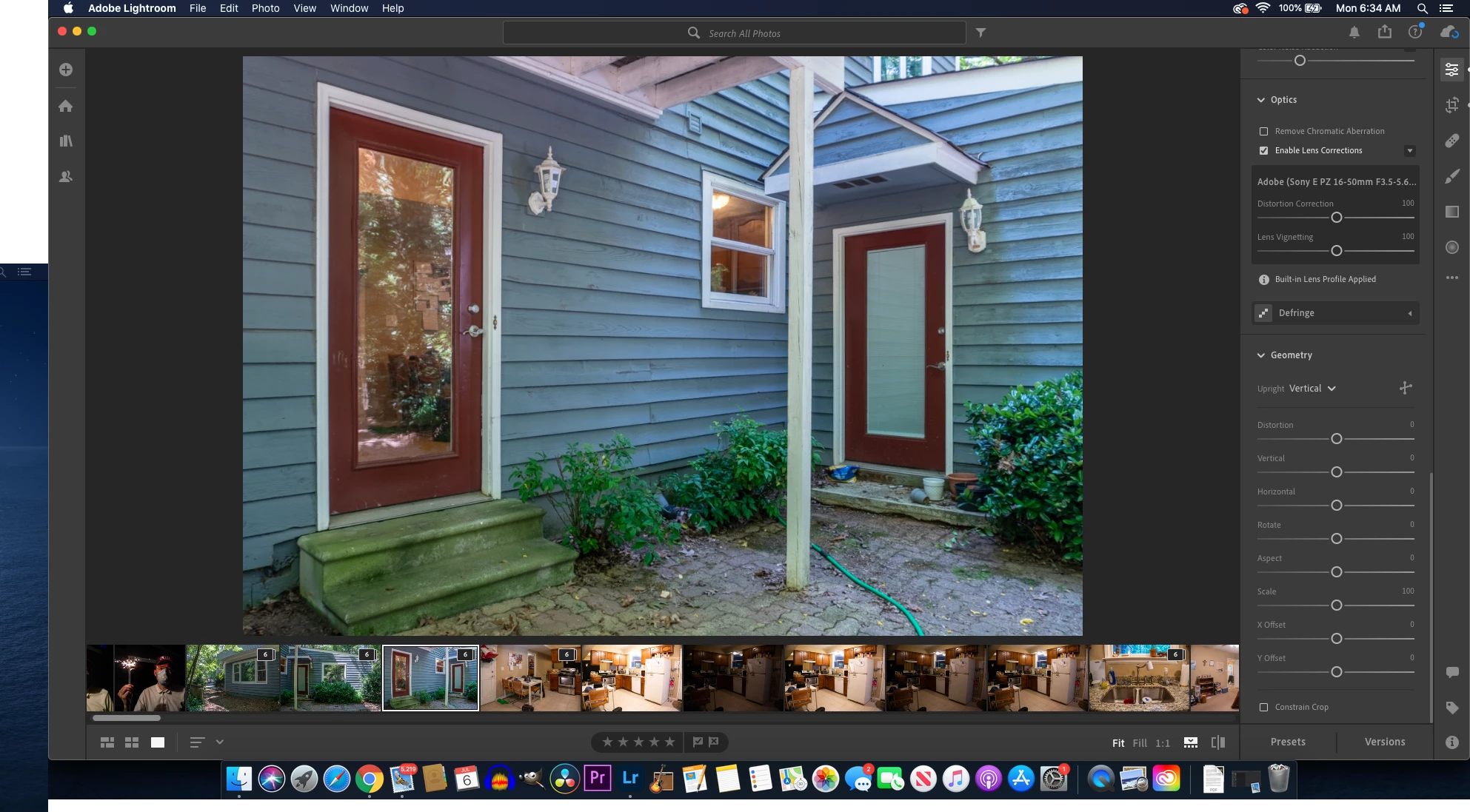Click the Distortion Correction slider handle
1470x812 pixels.
tap(1336, 218)
